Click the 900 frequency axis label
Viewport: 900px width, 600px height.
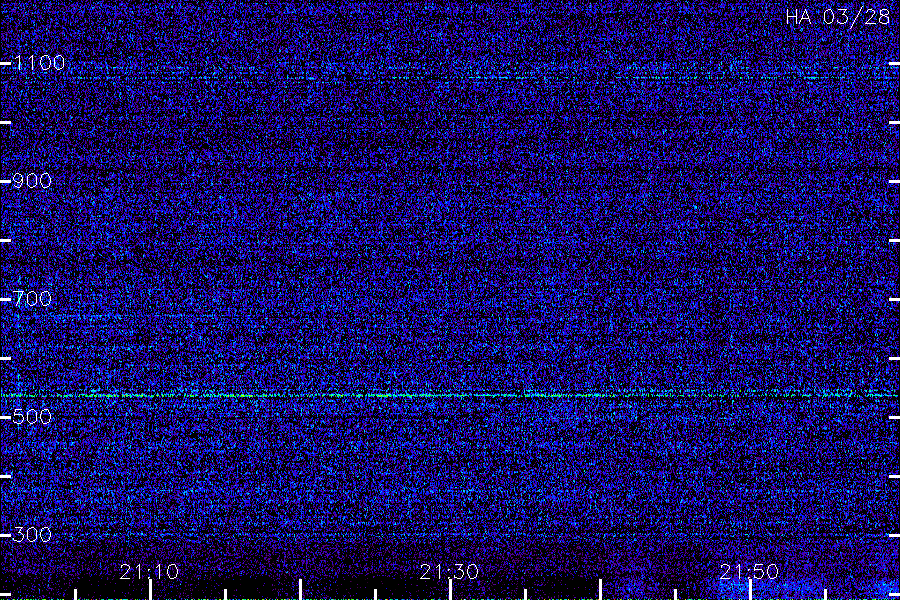(32, 181)
